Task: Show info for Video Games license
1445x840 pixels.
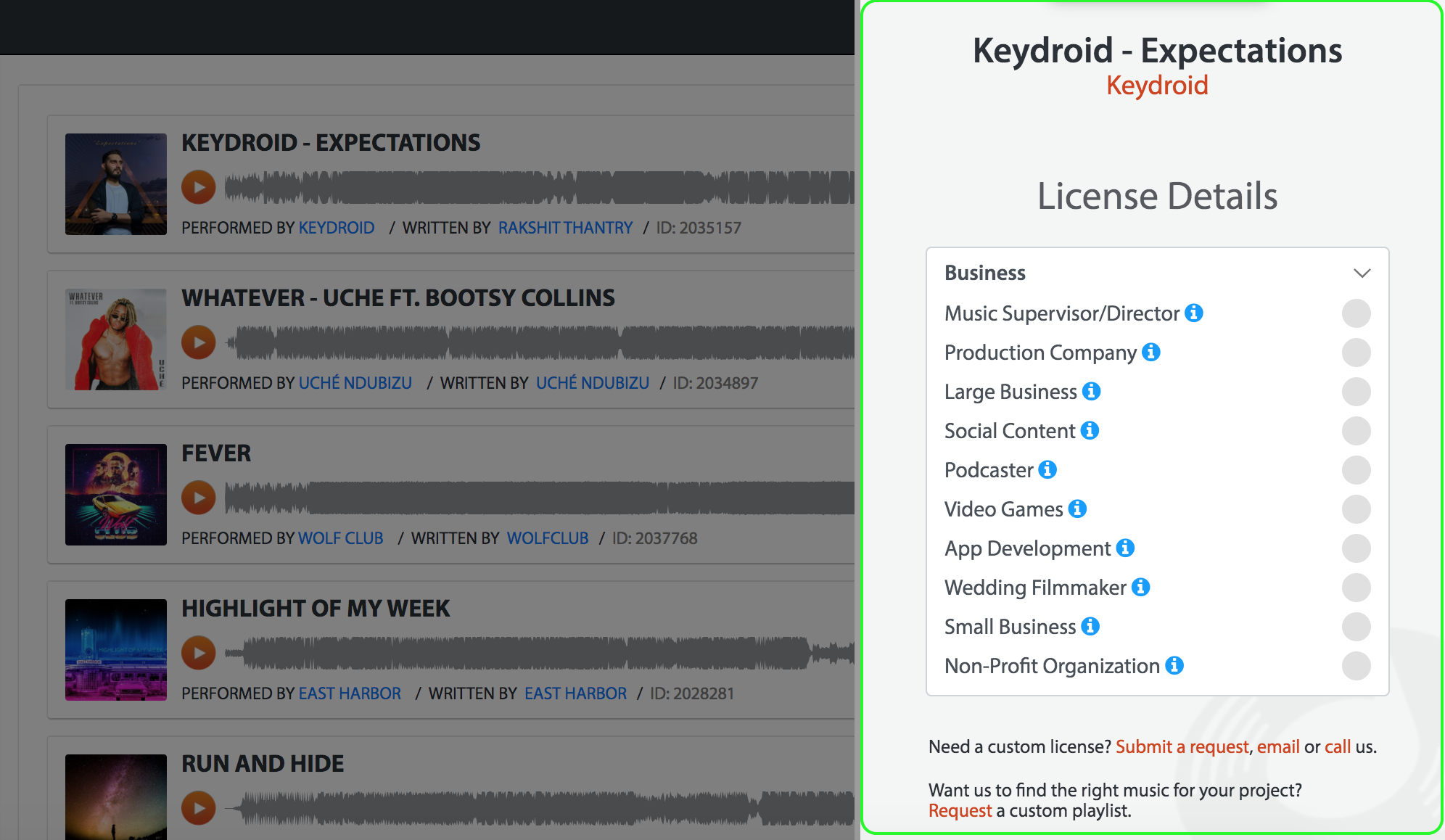Action: [x=1077, y=508]
